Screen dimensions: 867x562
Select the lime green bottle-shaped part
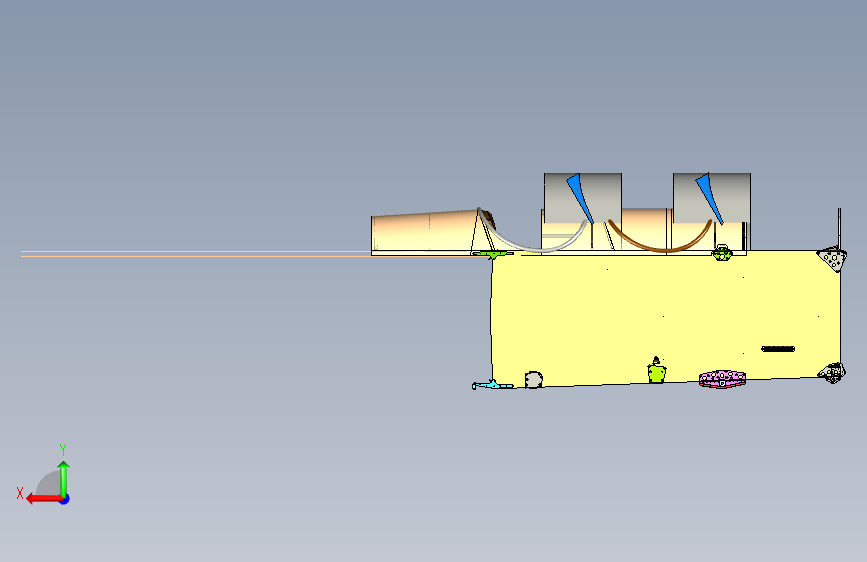(x=656, y=371)
